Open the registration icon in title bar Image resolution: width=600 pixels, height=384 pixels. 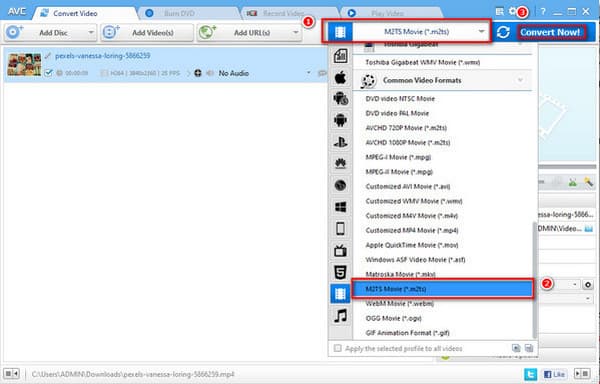pyautogui.click(x=499, y=11)
